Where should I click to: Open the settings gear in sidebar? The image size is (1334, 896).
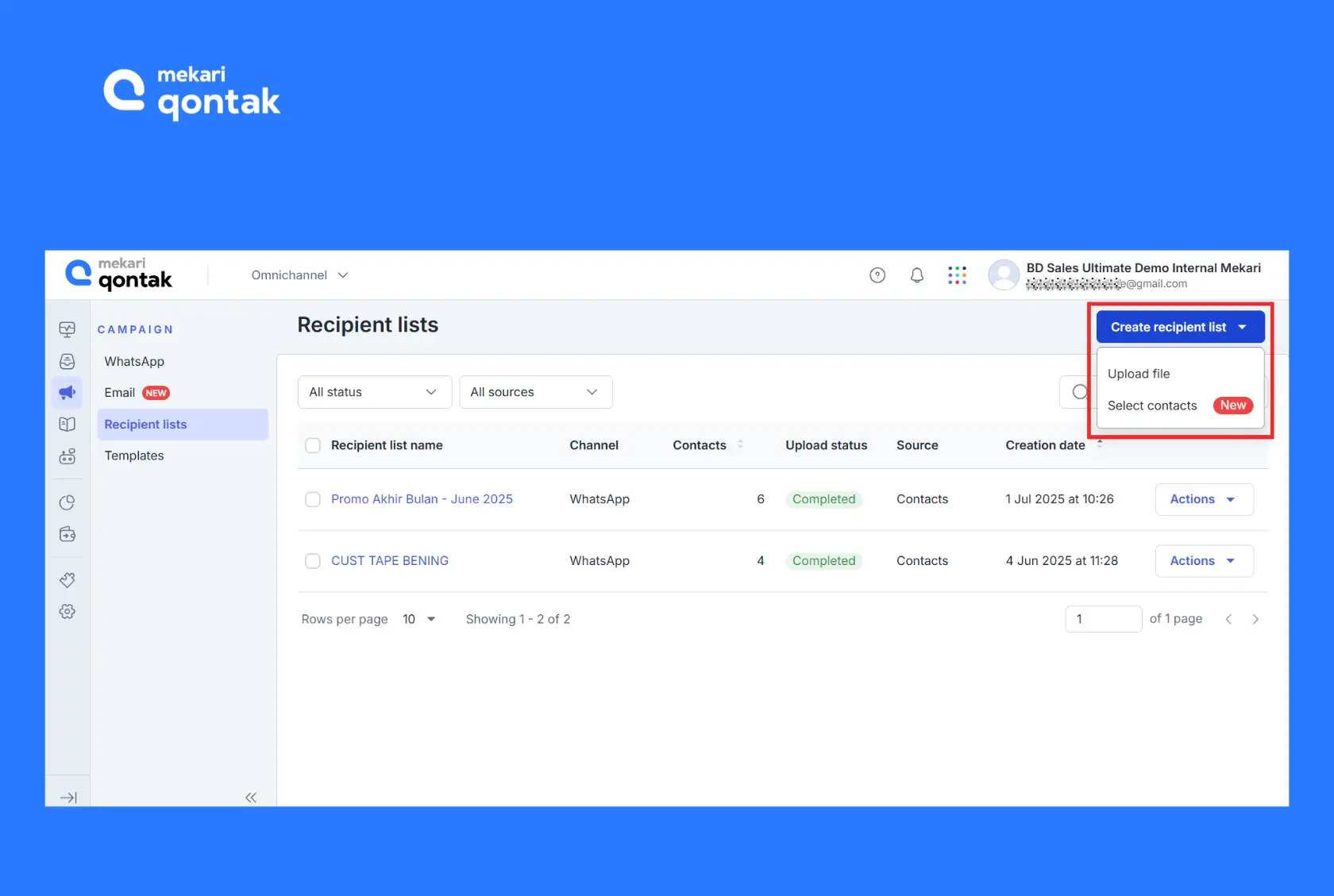tap(67, 611)
